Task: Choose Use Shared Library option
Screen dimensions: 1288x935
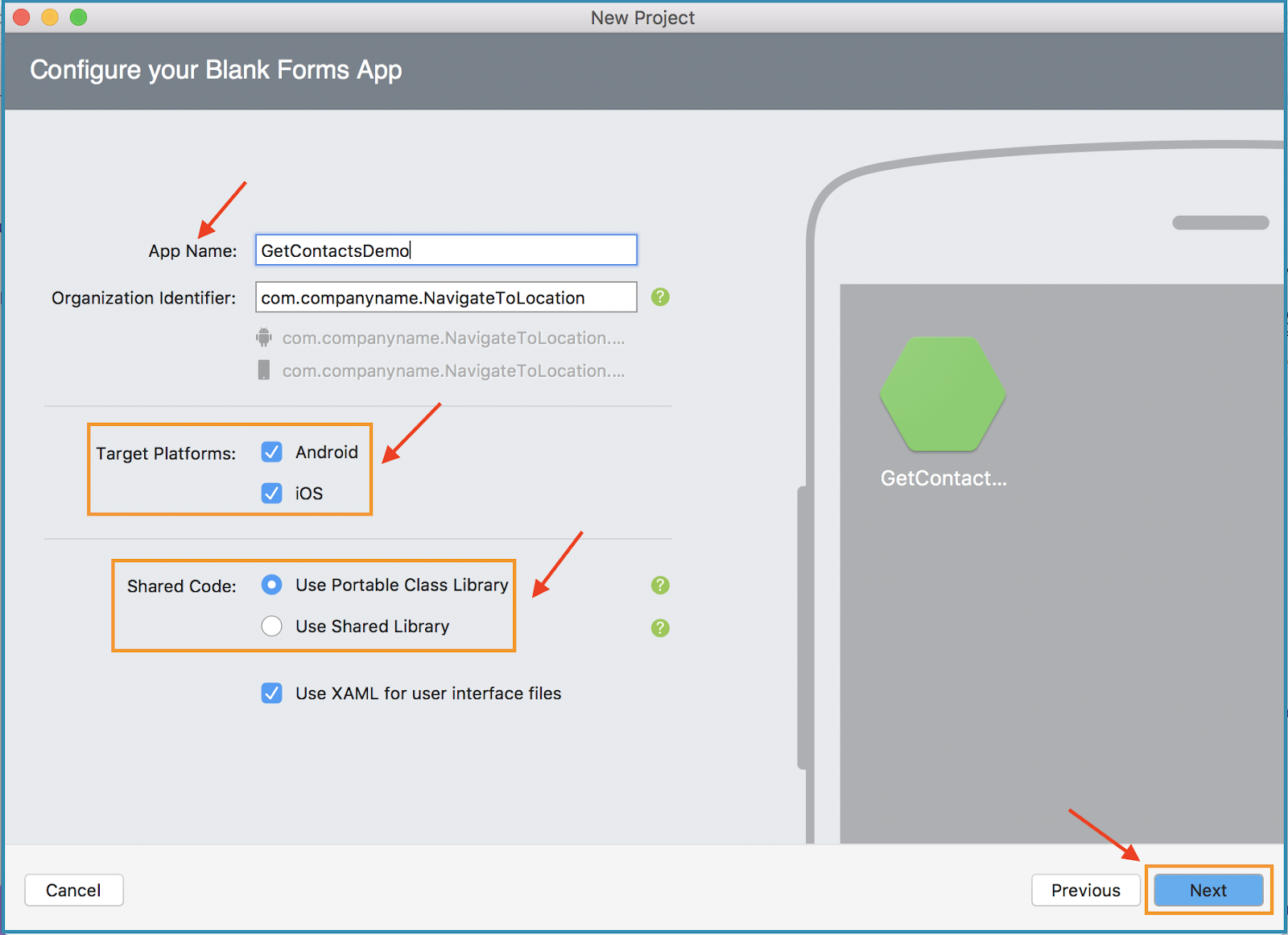Action: [x=271, y=626]
